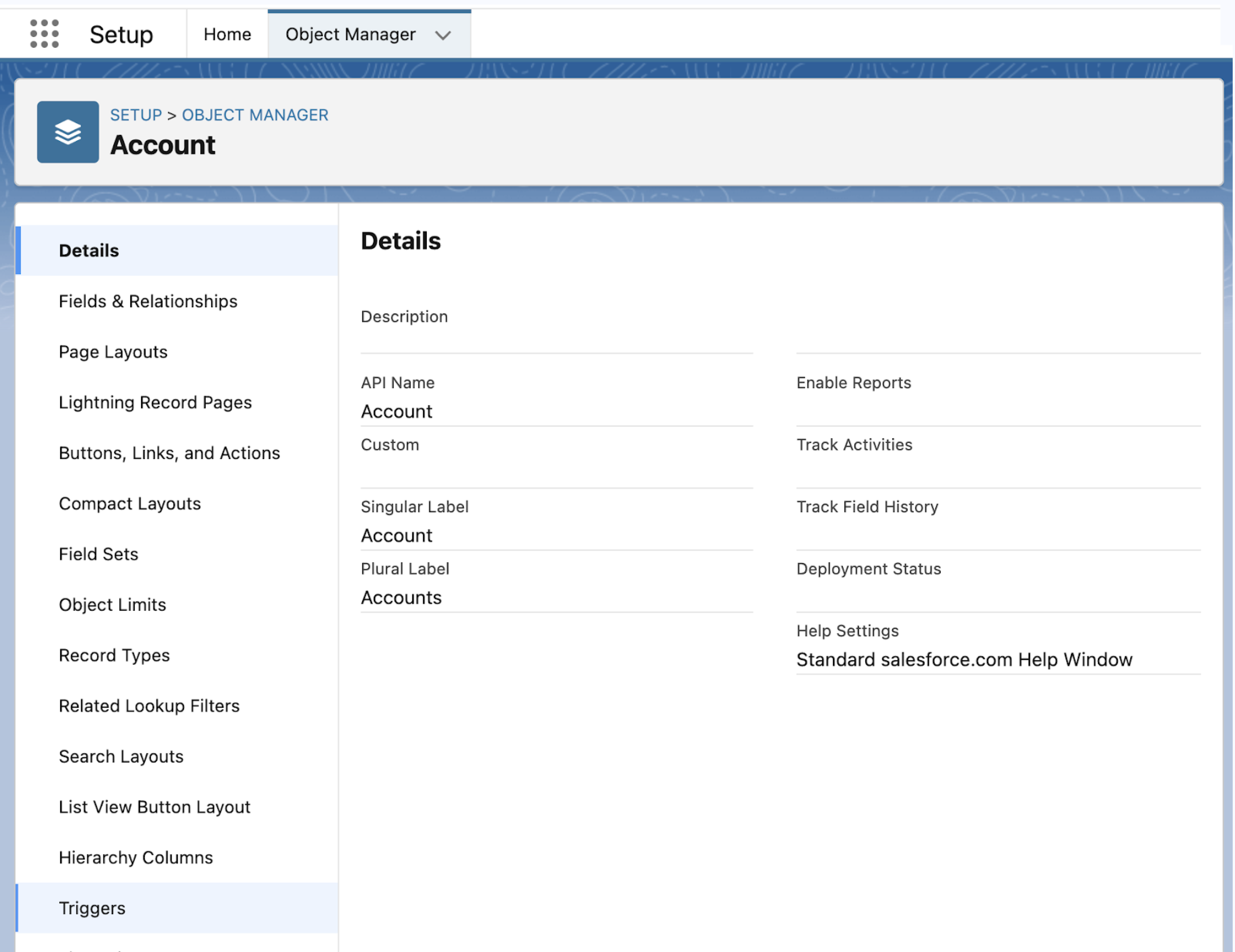Open Page Layouts section

pos(177,352)
